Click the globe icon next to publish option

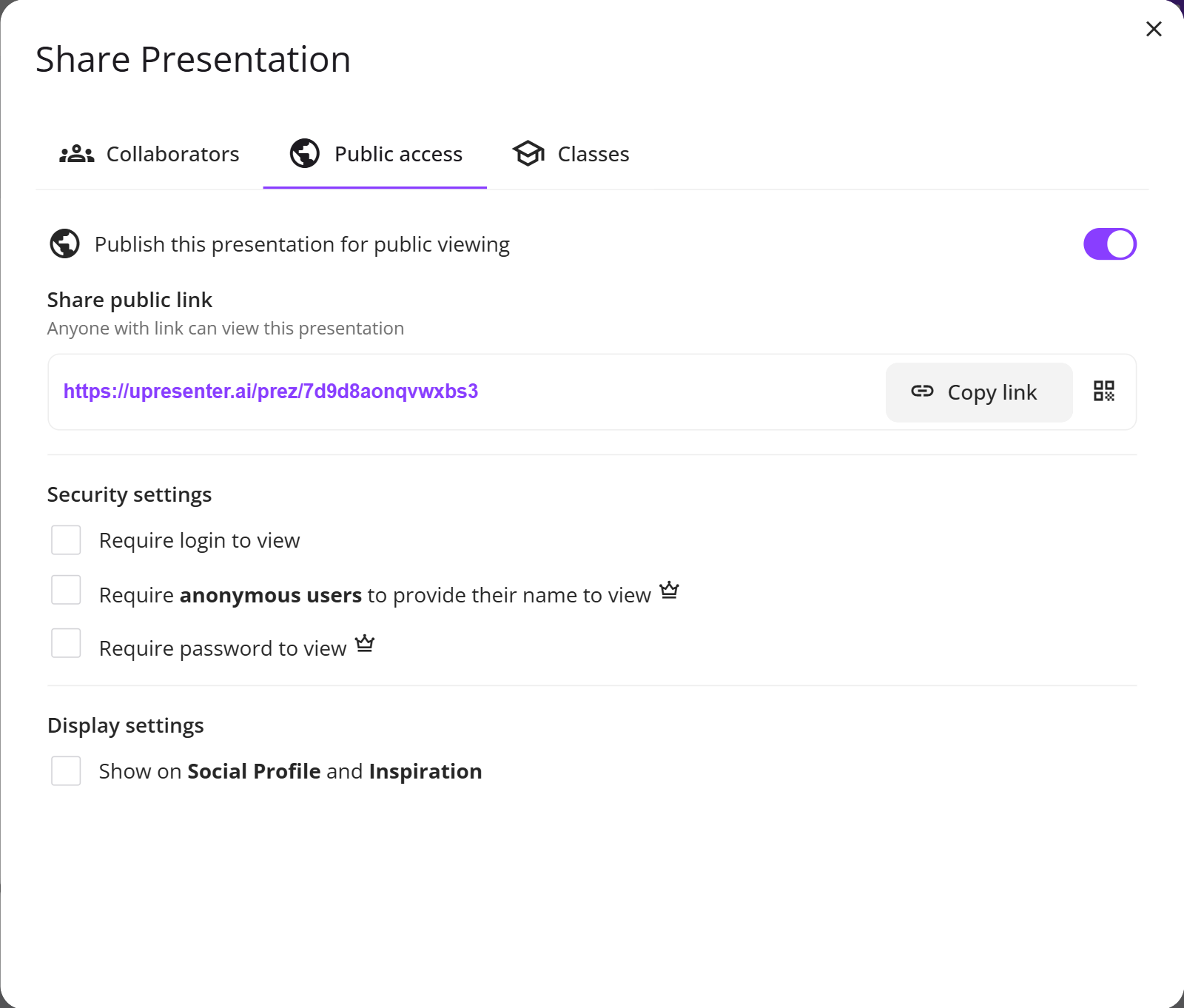click(64, 243)
